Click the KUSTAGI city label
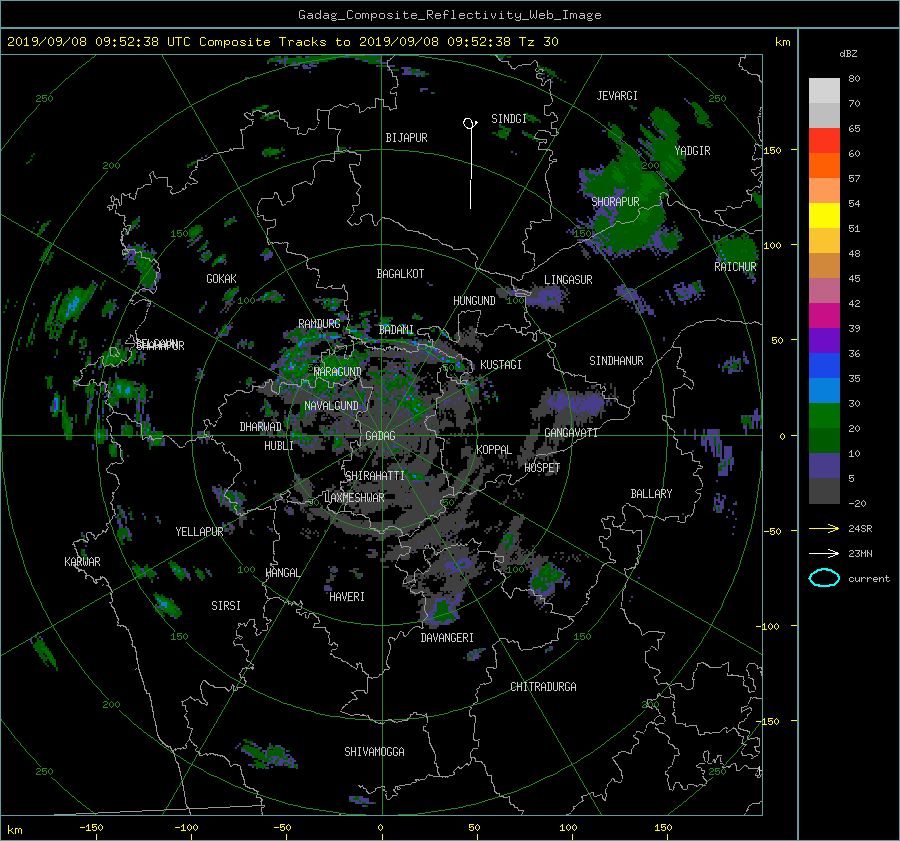This screenshot has width=900, height=841. (x=501, y=365)
